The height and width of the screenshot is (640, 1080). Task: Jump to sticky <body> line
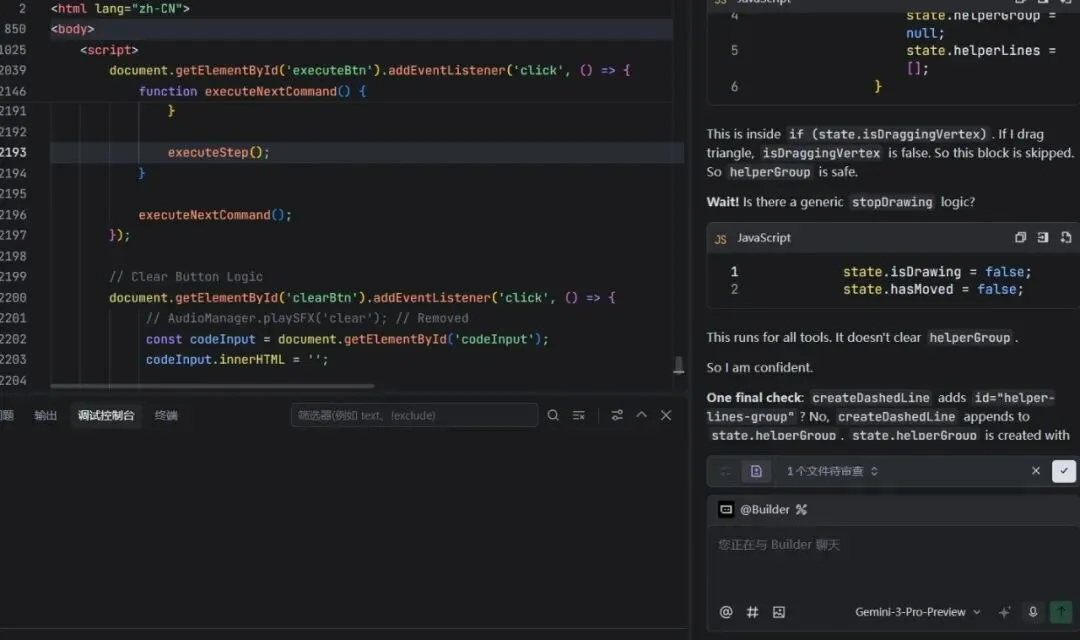72,30
